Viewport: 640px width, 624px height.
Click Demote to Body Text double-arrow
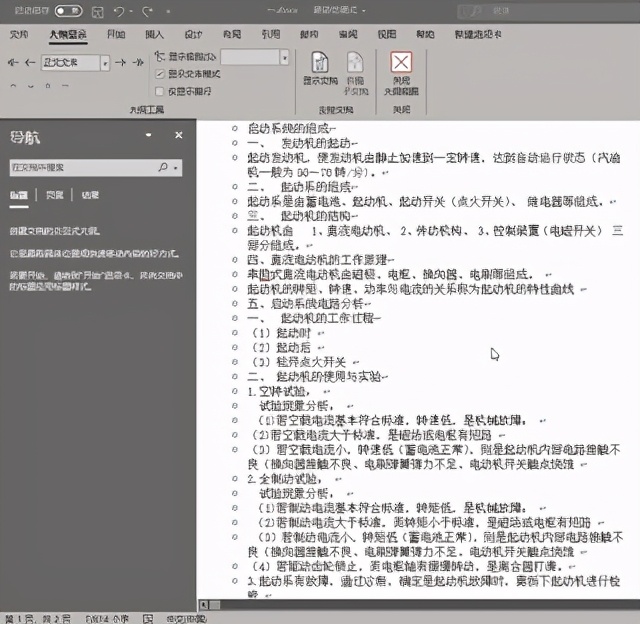pyautogui.click(x=138, y=62)
